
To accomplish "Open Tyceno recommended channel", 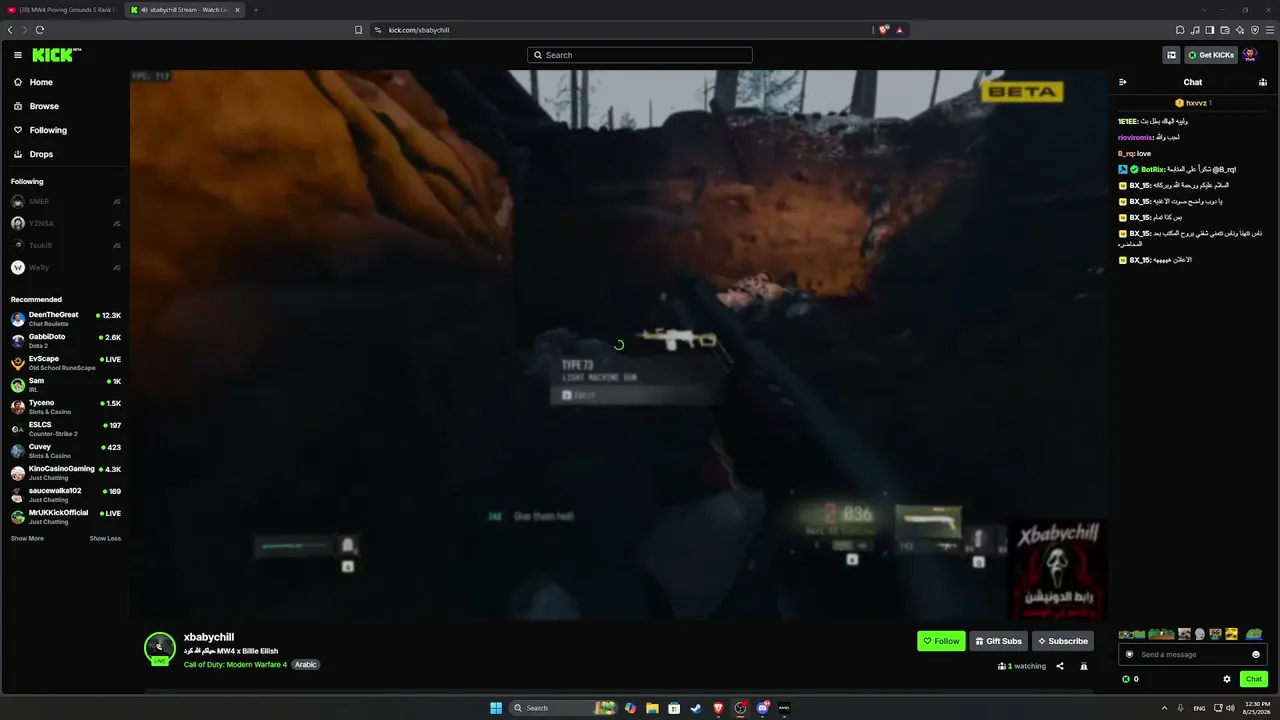I will click(x=66, y=407).
